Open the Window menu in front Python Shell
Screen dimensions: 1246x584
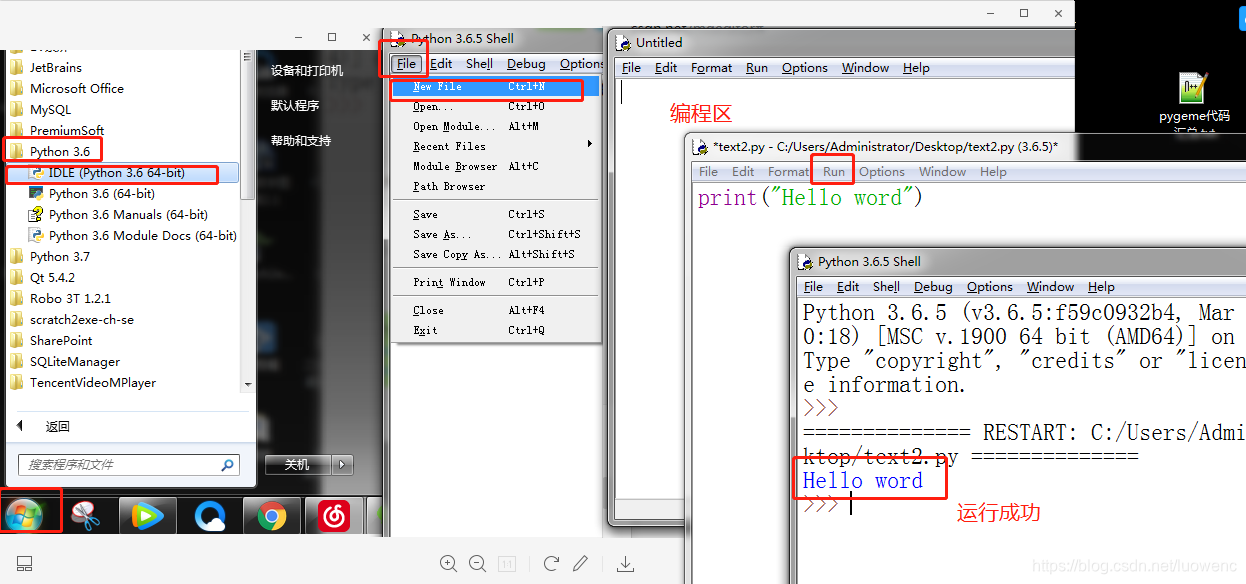point(1050,287)
